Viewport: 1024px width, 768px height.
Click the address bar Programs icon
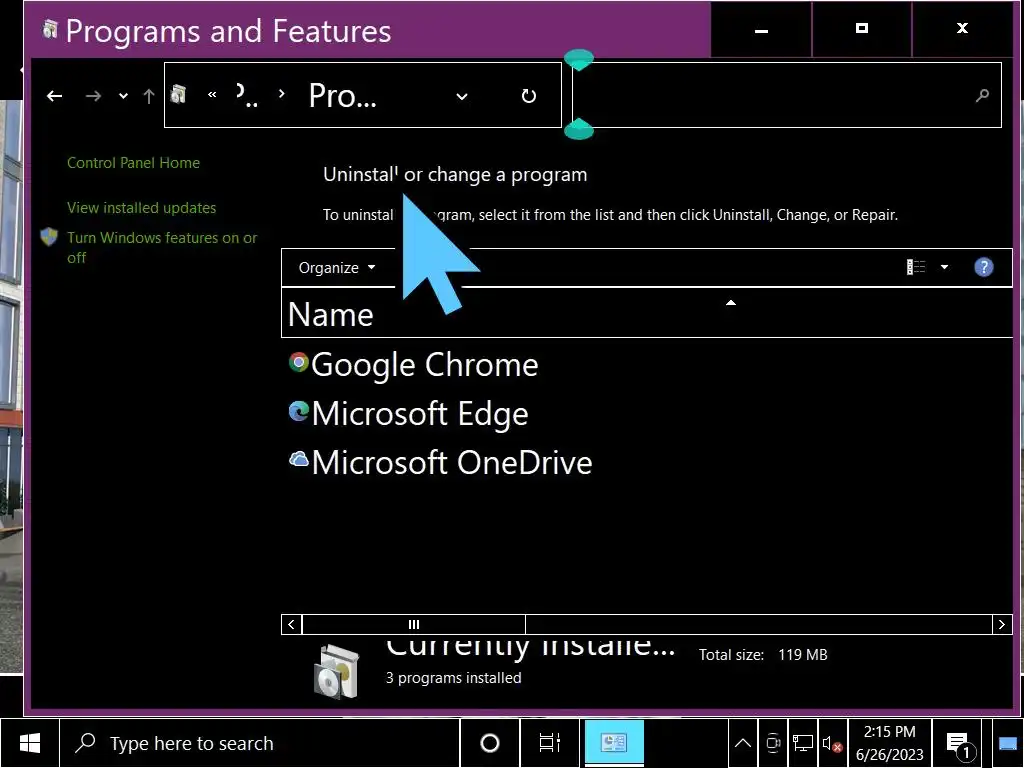pyautogui.click(x=178, y=95)
